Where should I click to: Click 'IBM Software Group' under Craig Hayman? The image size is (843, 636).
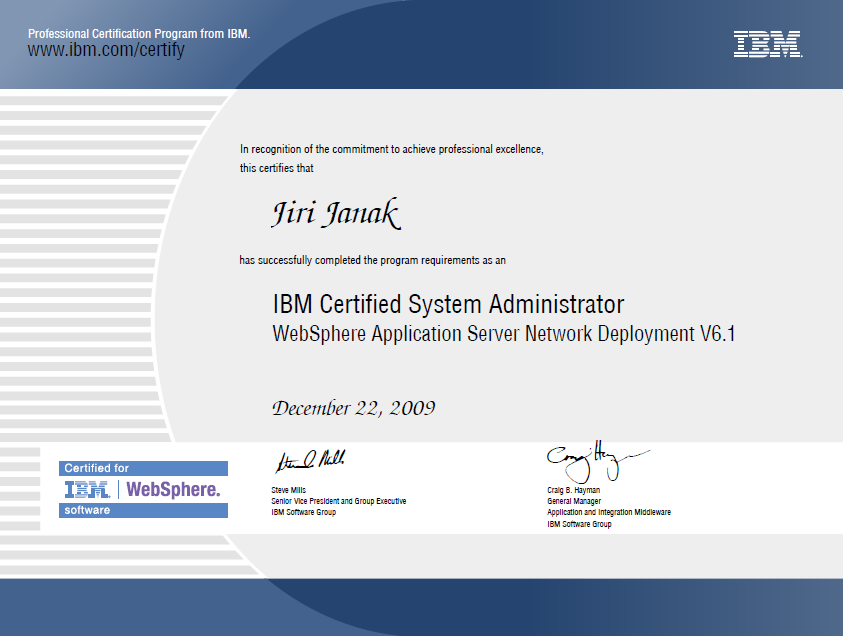[579, 524]
